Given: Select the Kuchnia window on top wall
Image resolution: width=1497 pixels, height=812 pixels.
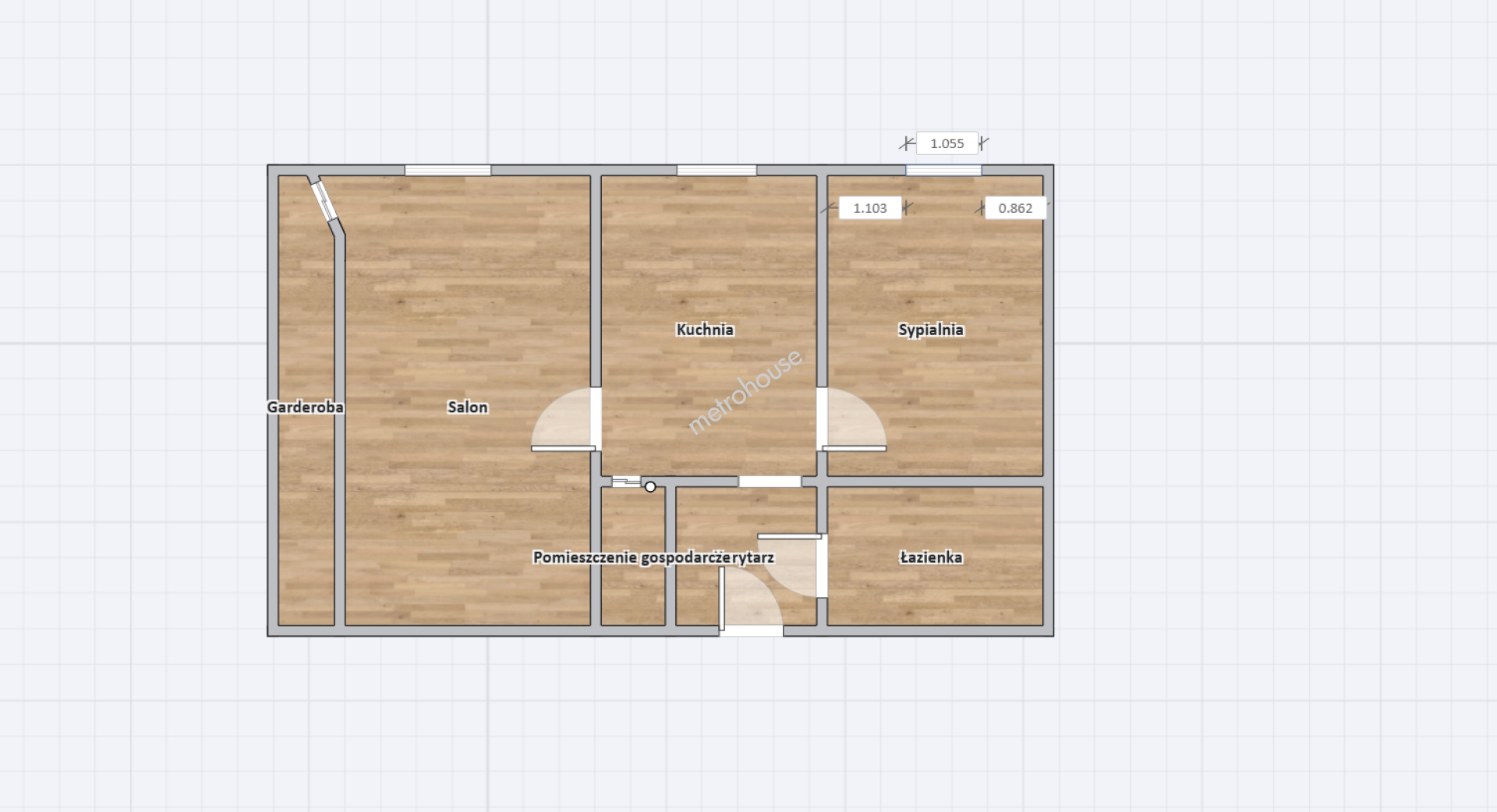Looking at the screenshot, I should point(717,170).
